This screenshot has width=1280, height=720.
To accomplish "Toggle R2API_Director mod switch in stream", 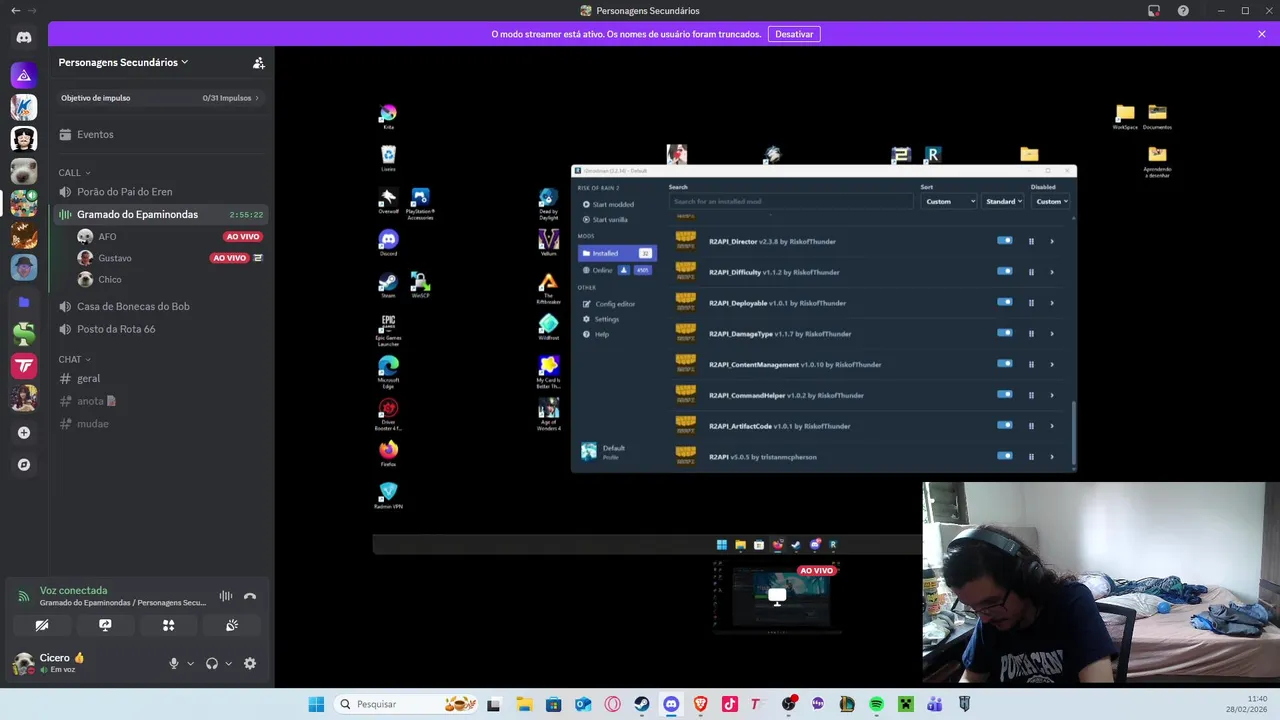I will click(x=1005, y=241).
